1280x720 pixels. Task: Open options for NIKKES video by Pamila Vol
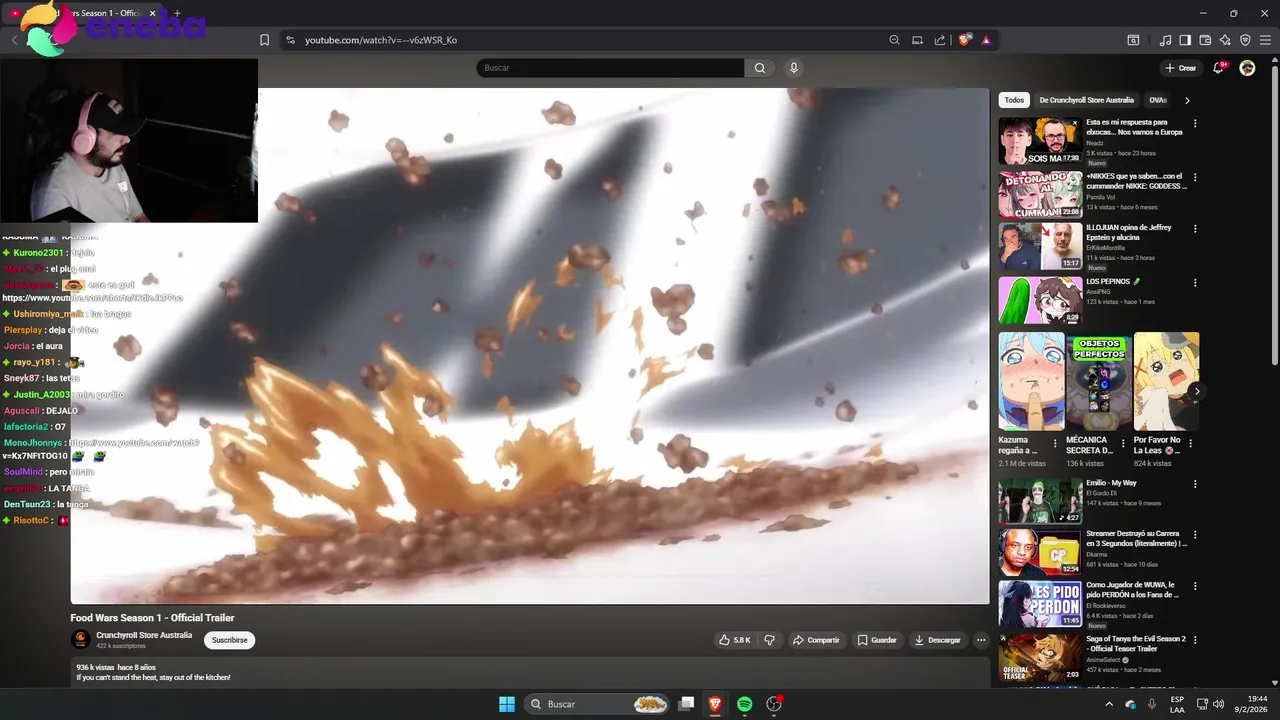pos(1194,177)
